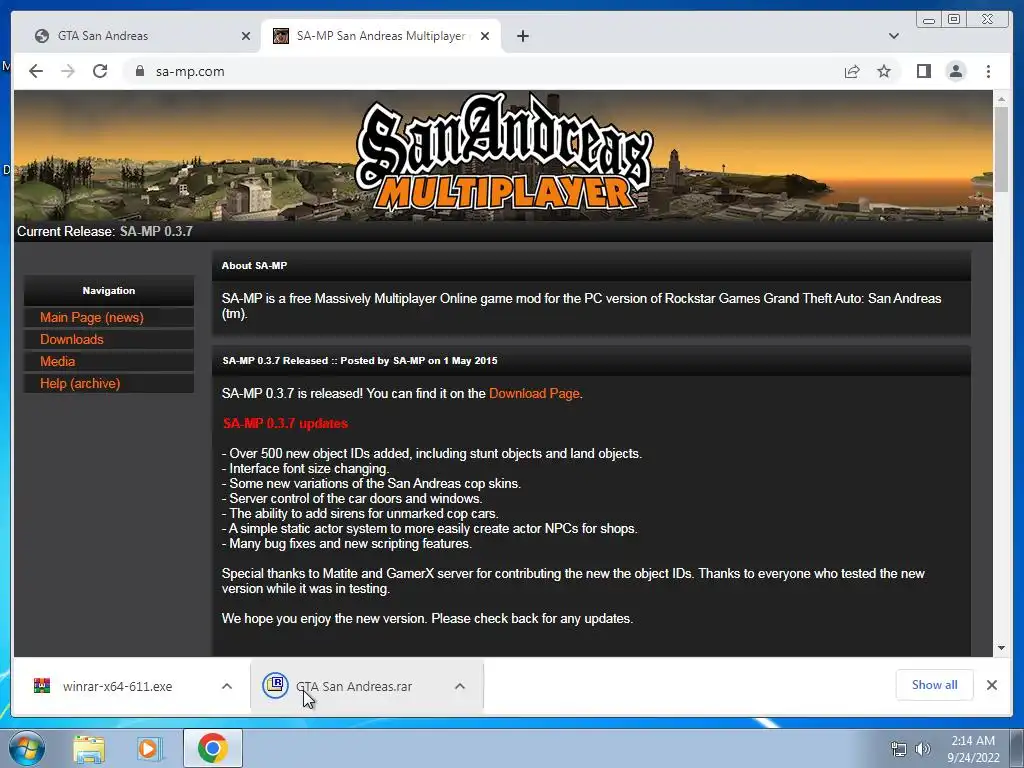Click the page scrollbar down arrow
The width and height of the screenshot is (1024, 768).
pyautogui.click(x=1001, y=648)
